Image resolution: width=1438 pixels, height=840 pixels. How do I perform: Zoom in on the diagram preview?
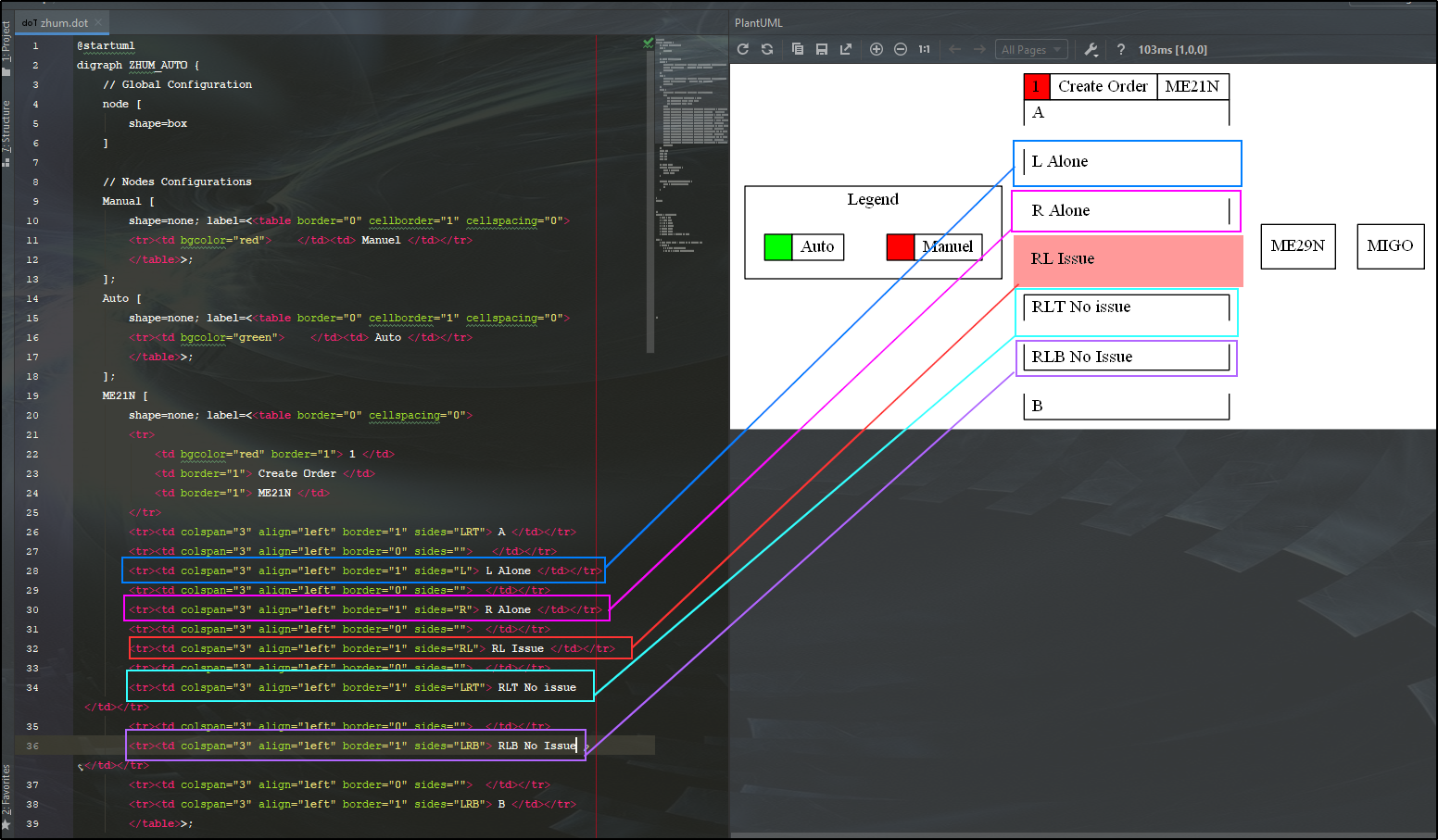coord(877,49)
